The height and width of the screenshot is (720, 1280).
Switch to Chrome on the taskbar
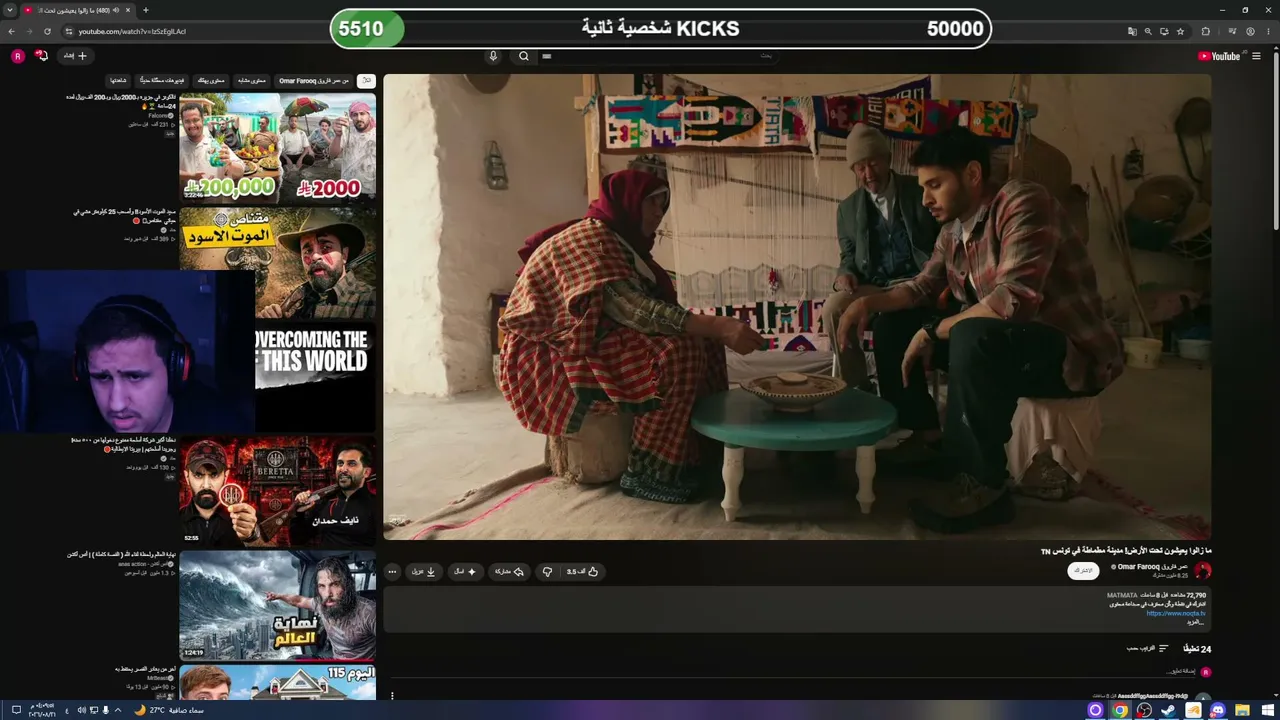click(x=1120, y=710)
